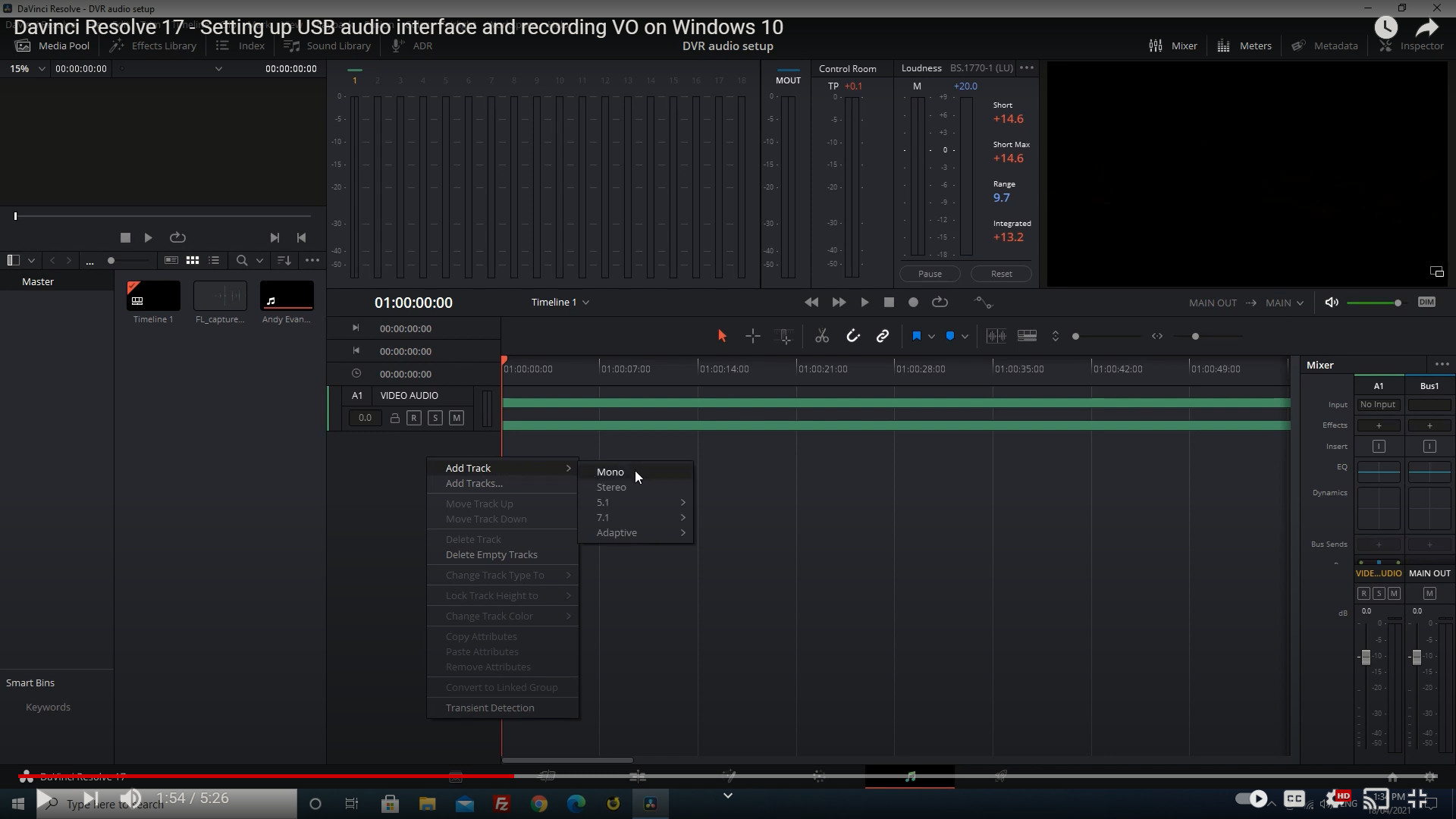Open the ADR panel
This screenshot has height=819, width=1456.
pyautogui.click(x=412, y=45)
